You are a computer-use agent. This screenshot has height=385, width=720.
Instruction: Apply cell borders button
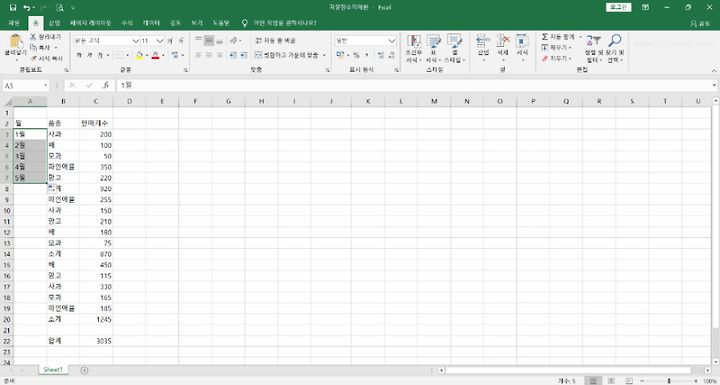tap(119, 55)
